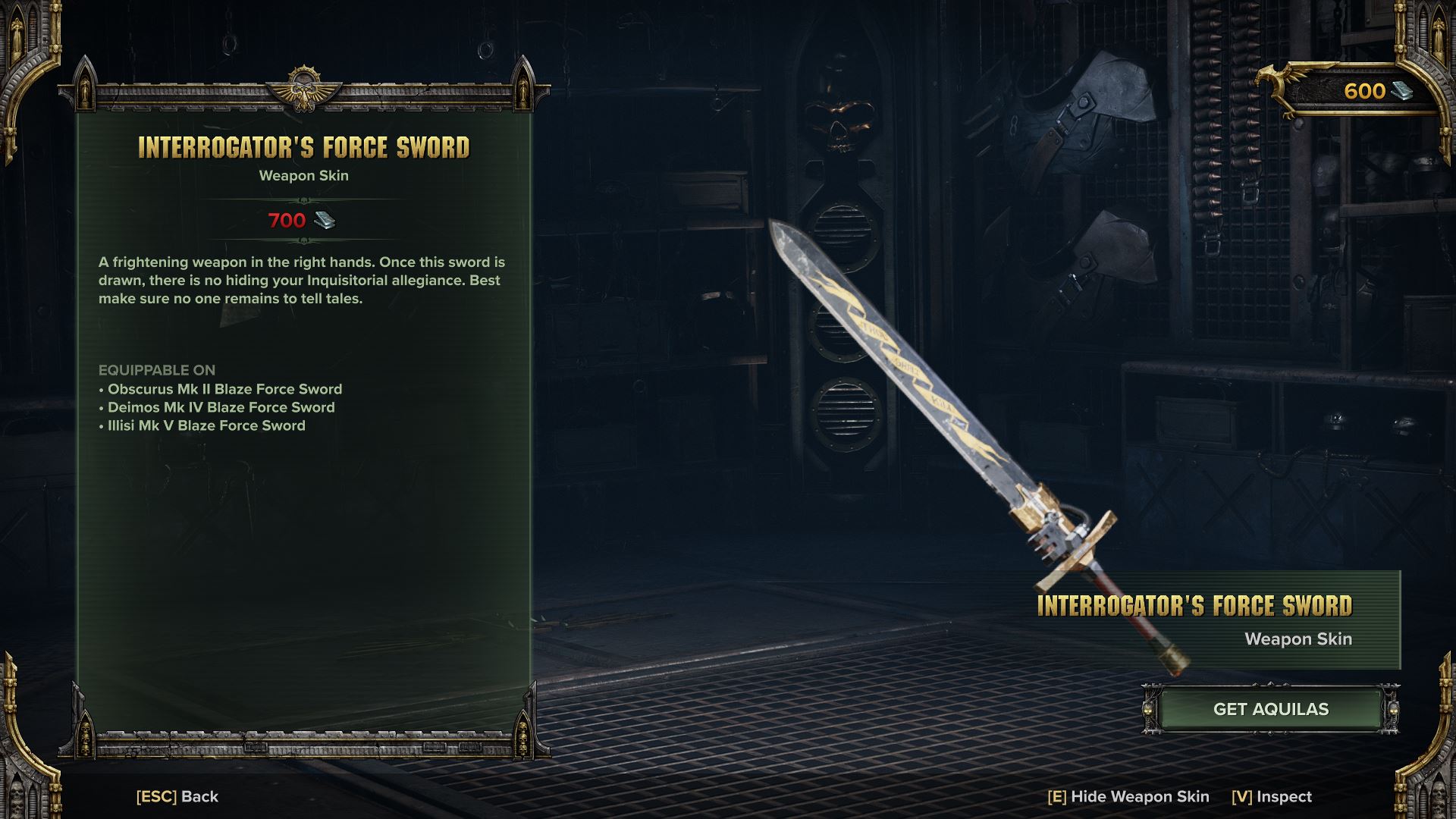Screen dimensions: 1456x819
Task: Go back with the ESC Back prompt
Action: [x=177, y=796]
